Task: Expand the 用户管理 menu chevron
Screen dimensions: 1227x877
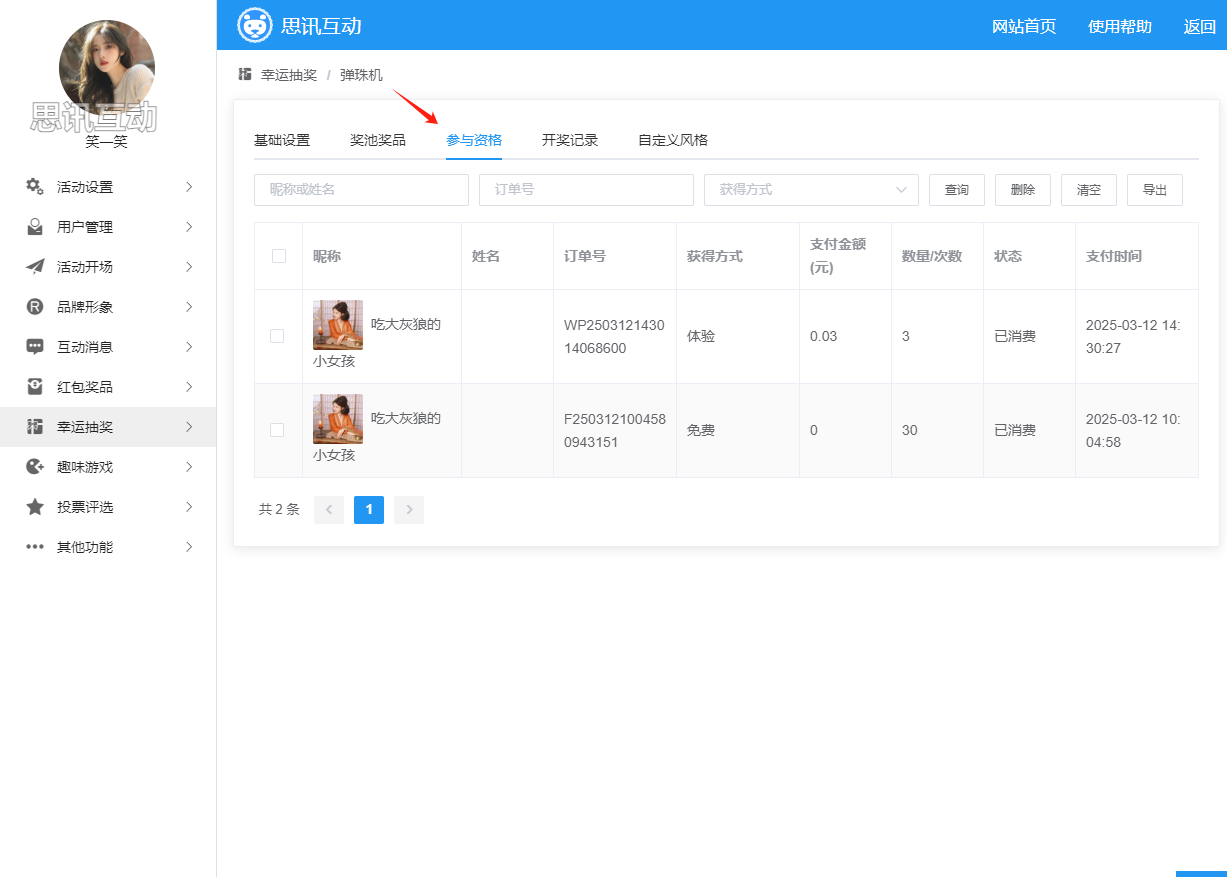Action: pos(189,227)
